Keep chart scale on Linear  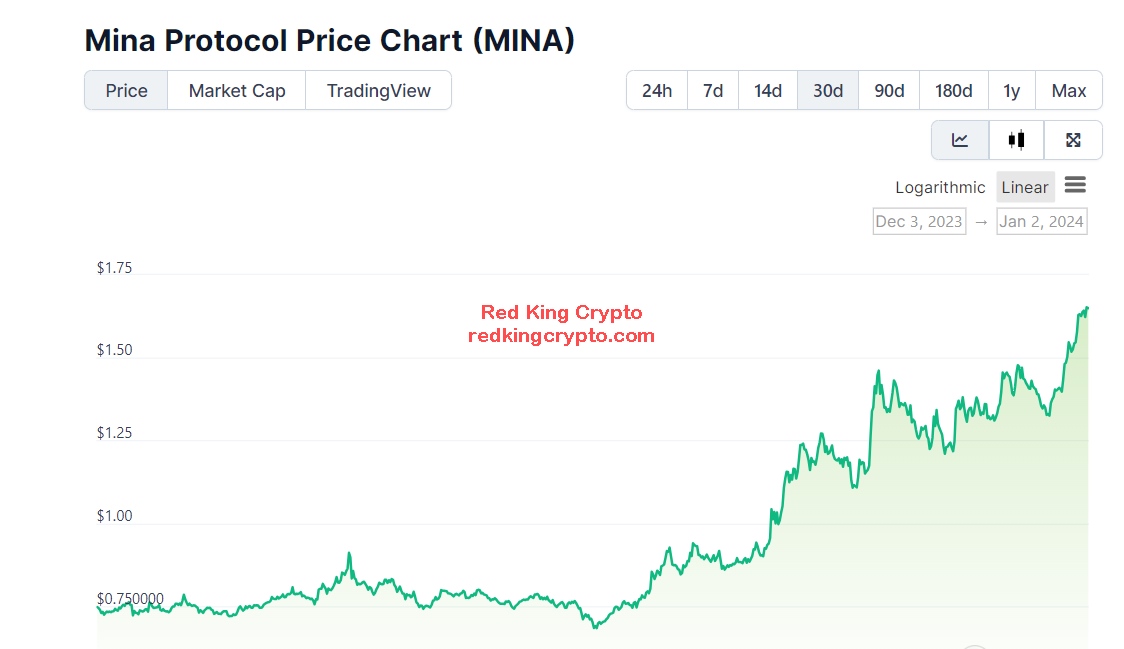tap(1024, 187)
